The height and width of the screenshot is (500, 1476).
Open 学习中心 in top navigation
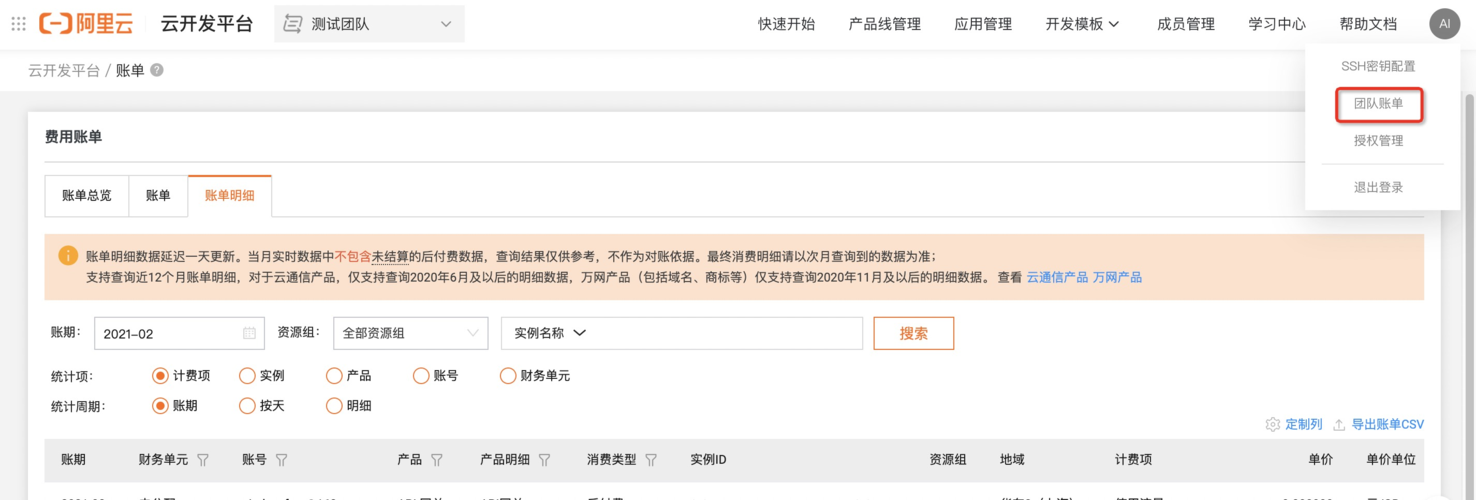point(1277,24)
